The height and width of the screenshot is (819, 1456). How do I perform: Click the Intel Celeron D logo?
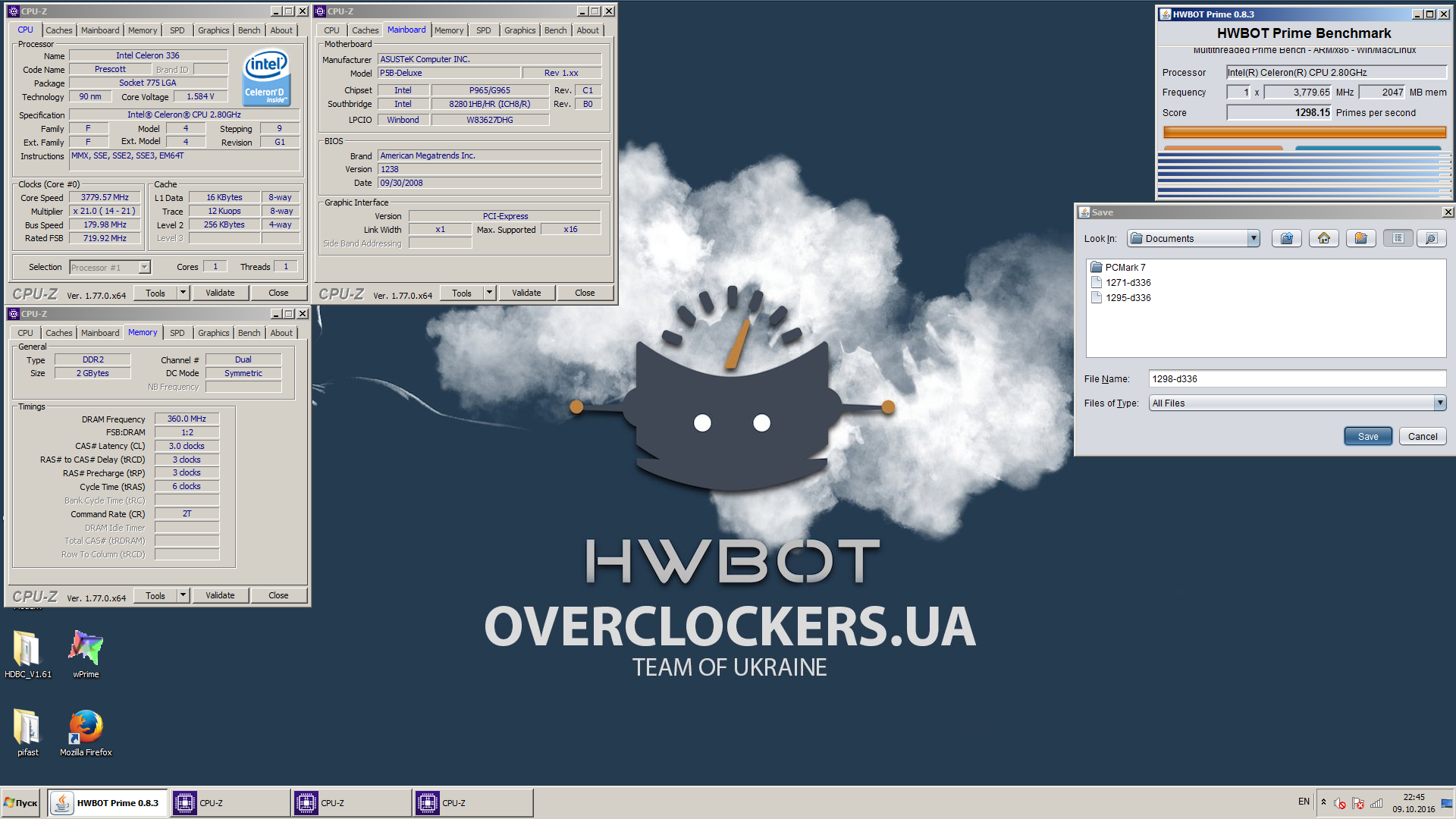click(266, 77)
